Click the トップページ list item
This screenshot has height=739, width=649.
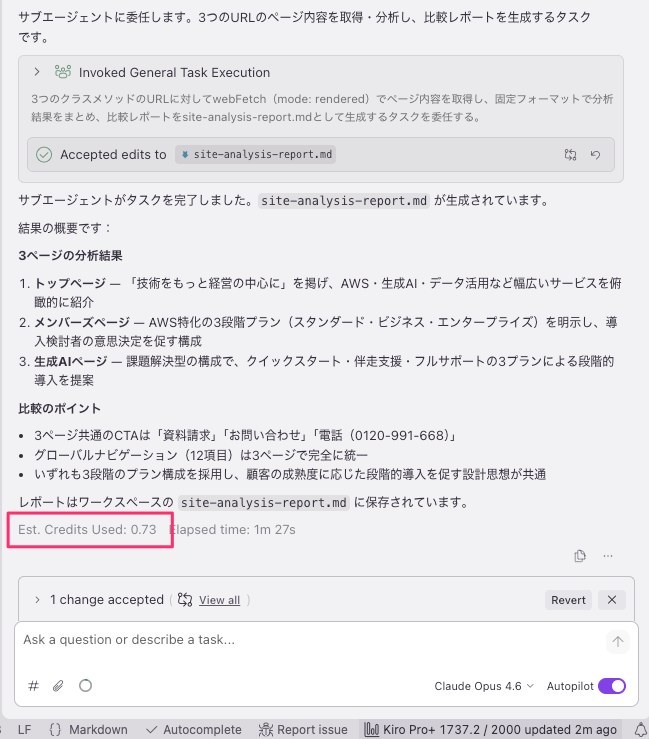click(328, 293)
